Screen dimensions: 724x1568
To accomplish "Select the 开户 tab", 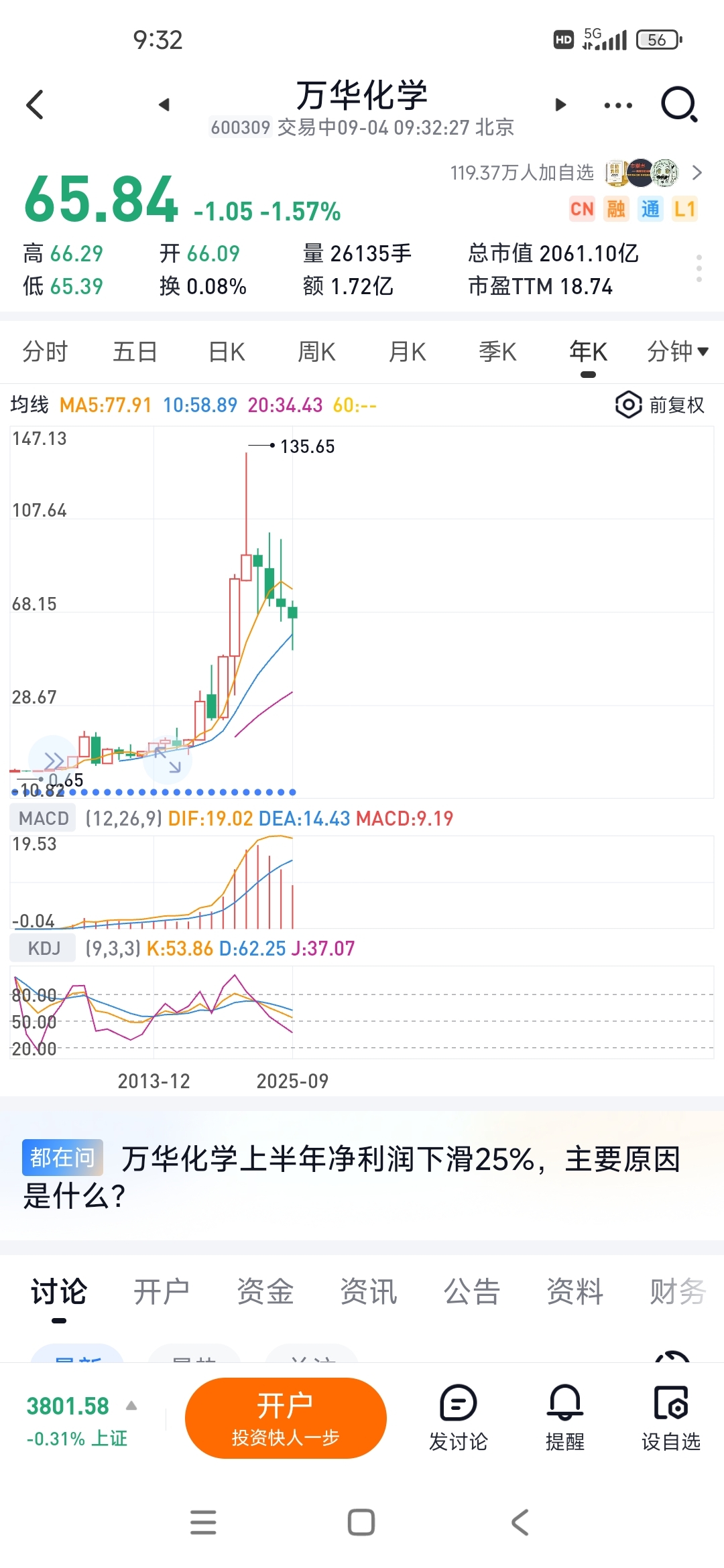I will pyautogui.click(x=162, y=1291).
